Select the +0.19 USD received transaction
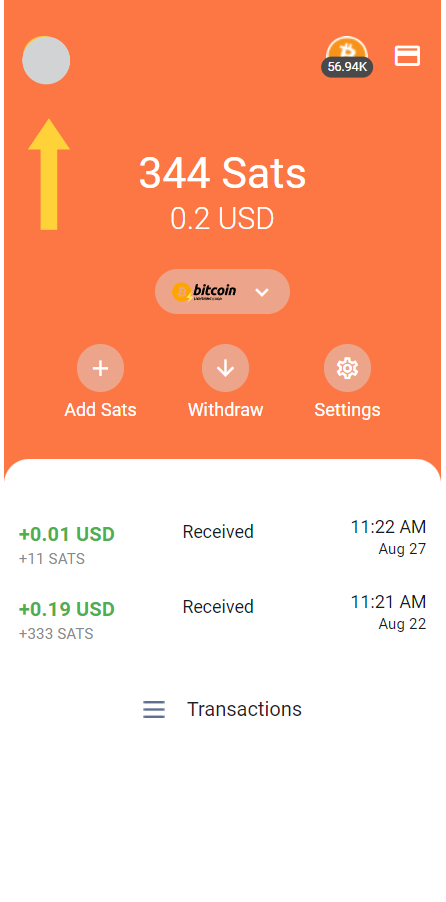446x902 pixels. (223, 617)
